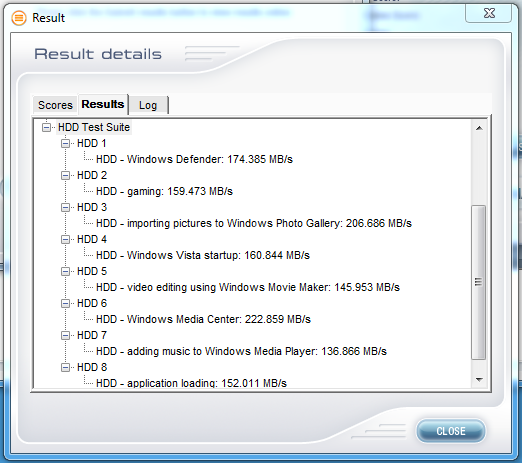
Task: Open the Log tab
Action: (x=148, y=105)
